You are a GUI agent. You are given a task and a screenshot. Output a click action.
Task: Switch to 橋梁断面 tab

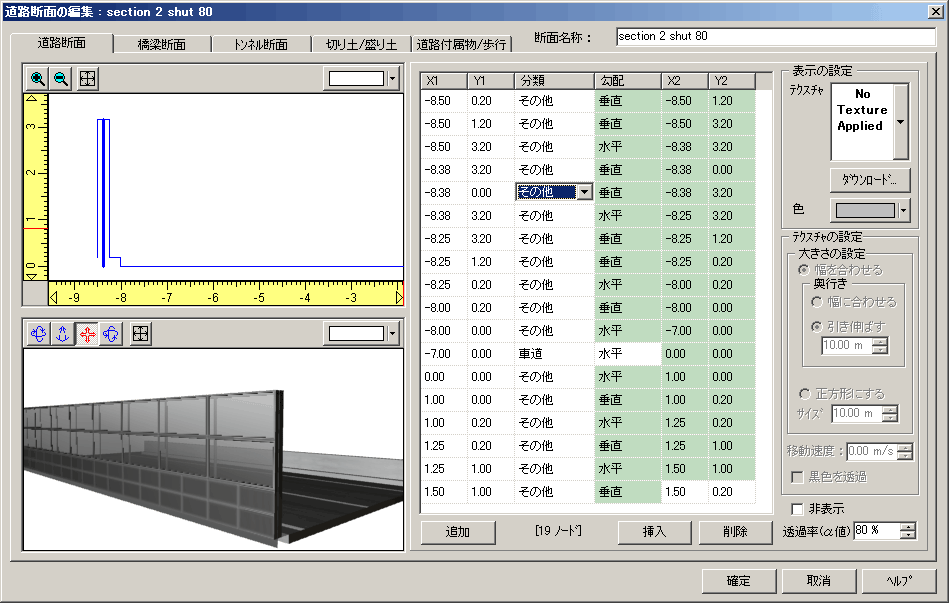point(162,44)
